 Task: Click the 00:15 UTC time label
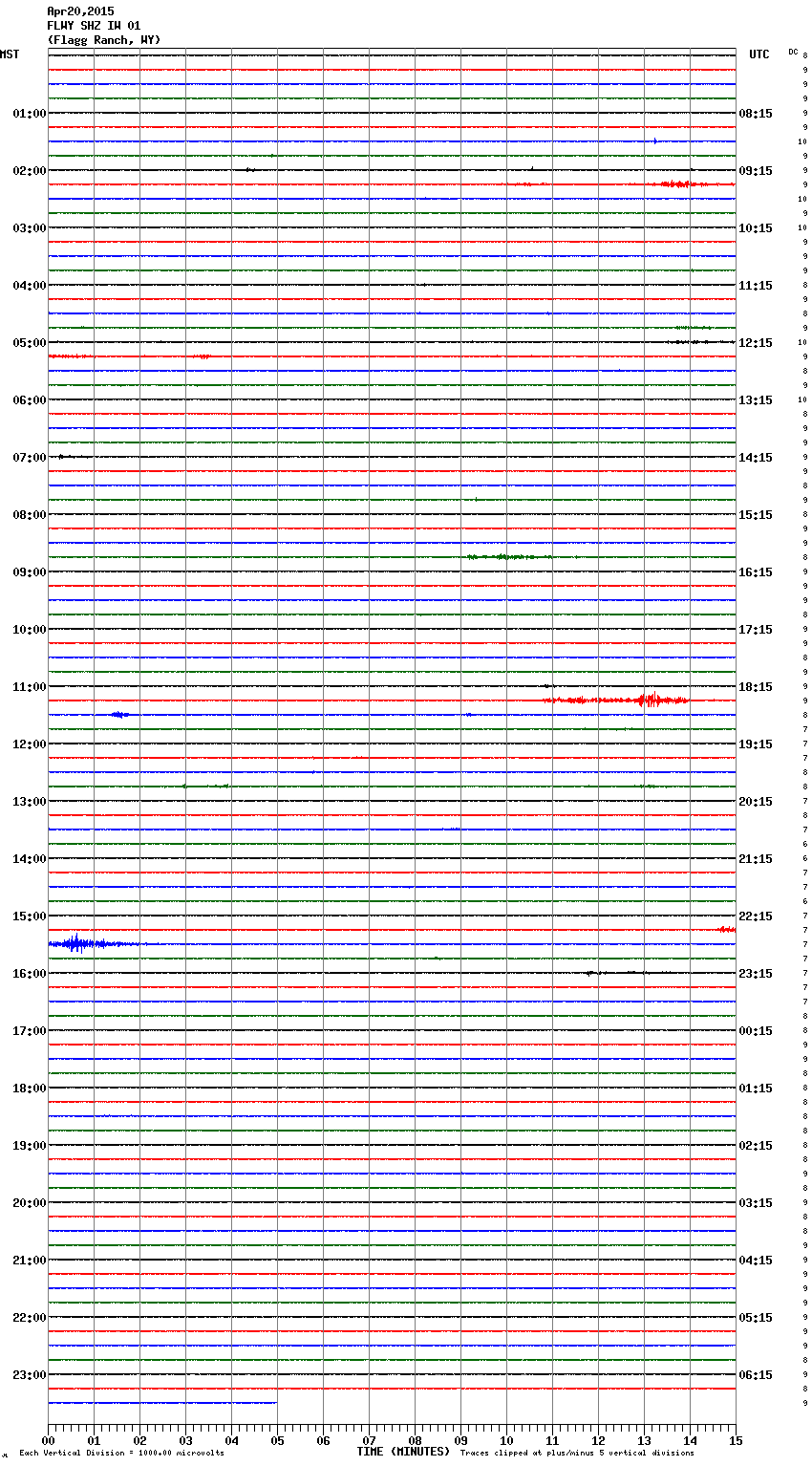coord(756,1031)
